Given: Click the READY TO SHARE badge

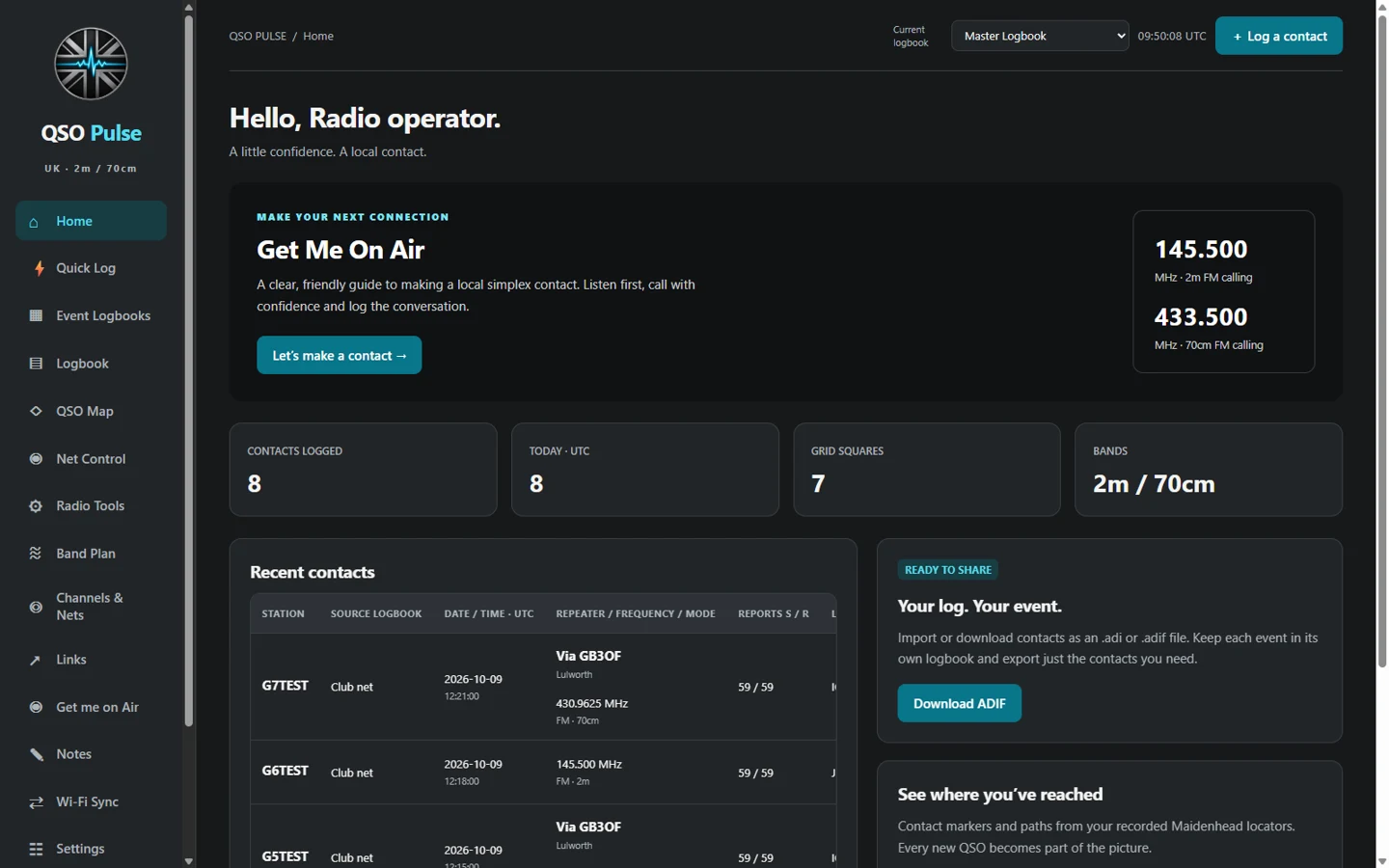Looking at the screenshot, I should click(948, 570).
